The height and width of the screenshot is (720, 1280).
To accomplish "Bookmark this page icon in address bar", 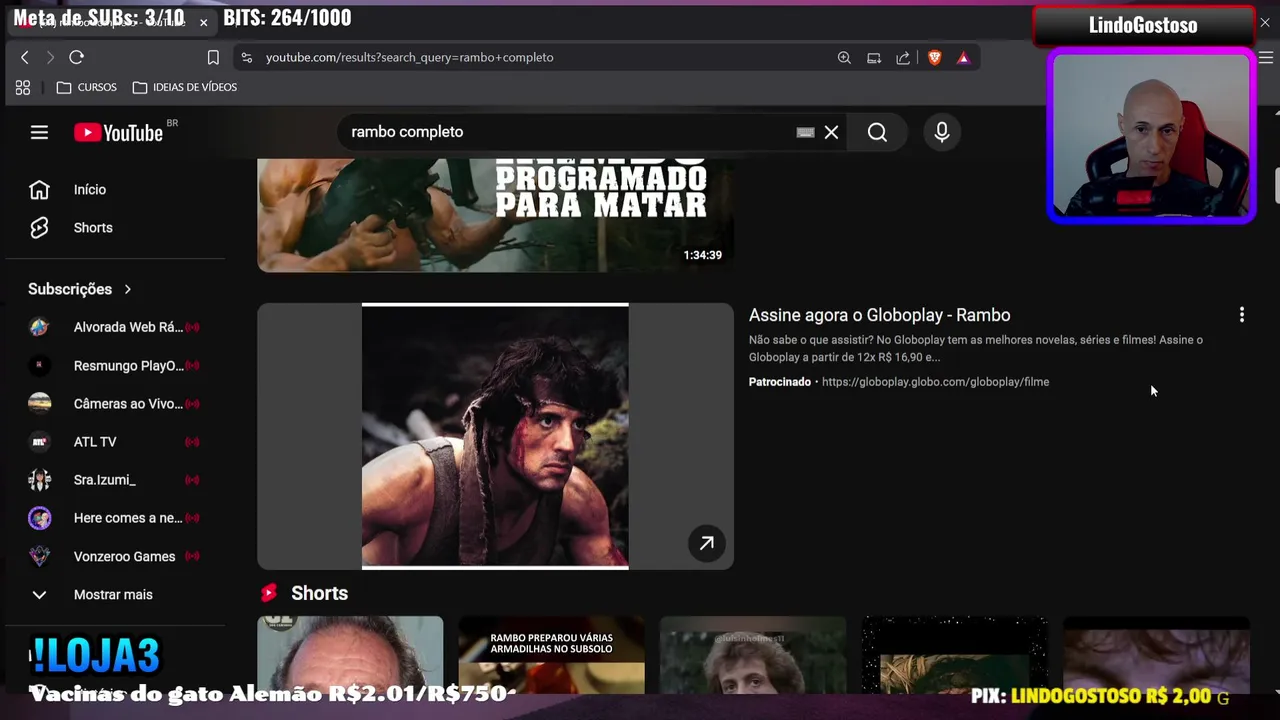I will (213, 57).
